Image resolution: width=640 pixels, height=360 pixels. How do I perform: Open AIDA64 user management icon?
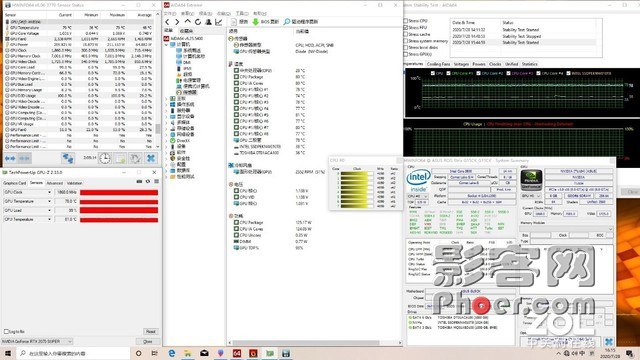coord(208,22)
